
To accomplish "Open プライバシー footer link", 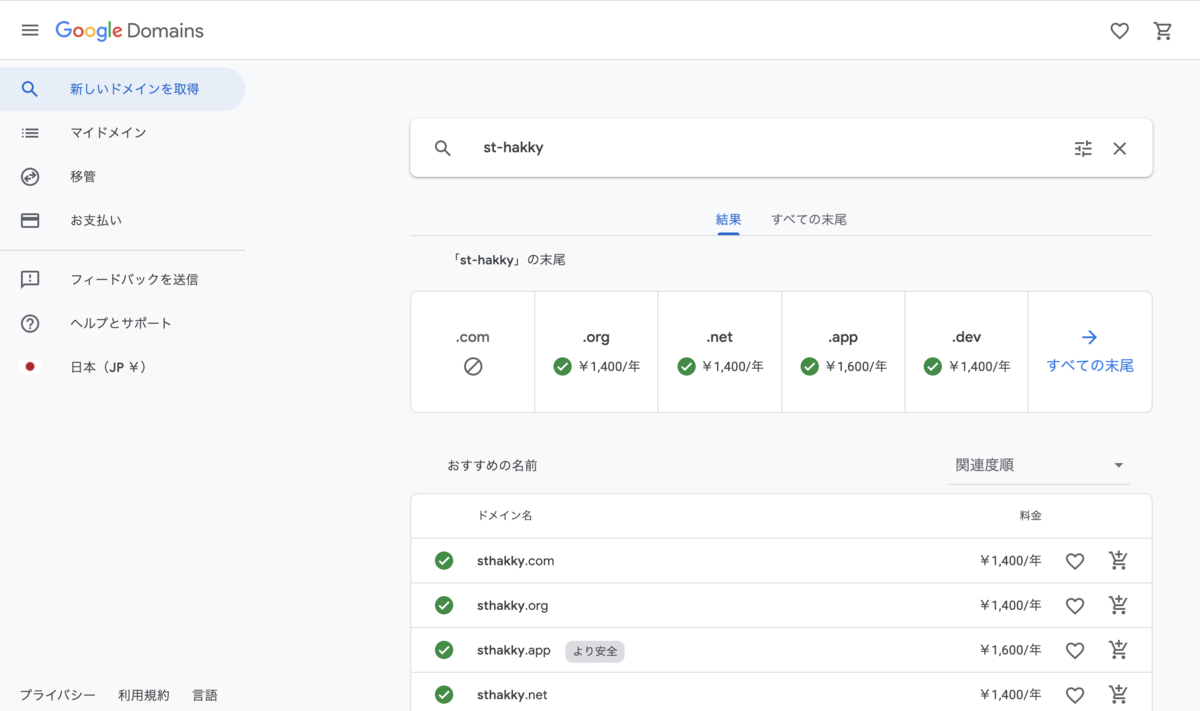I will click(58, 695).
